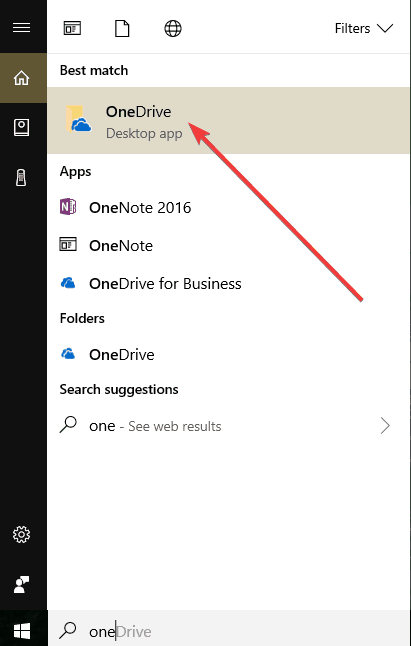Click the OneDrive for Business cloud icon
The width and height of the screenshot is (411, 646).
coord(68,283)
